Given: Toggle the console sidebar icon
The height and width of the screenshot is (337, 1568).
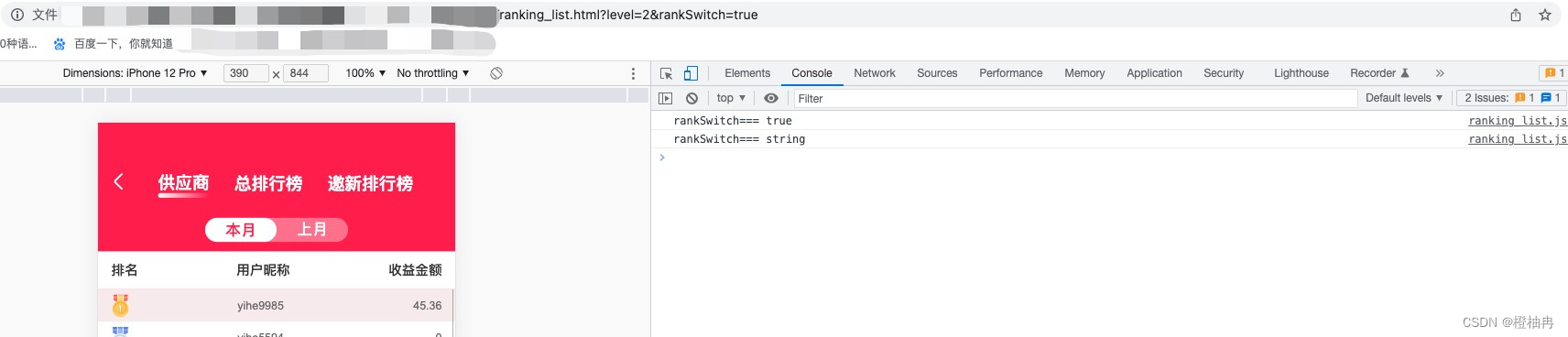Looking at the screenshot, I should [x=666, y=98].
